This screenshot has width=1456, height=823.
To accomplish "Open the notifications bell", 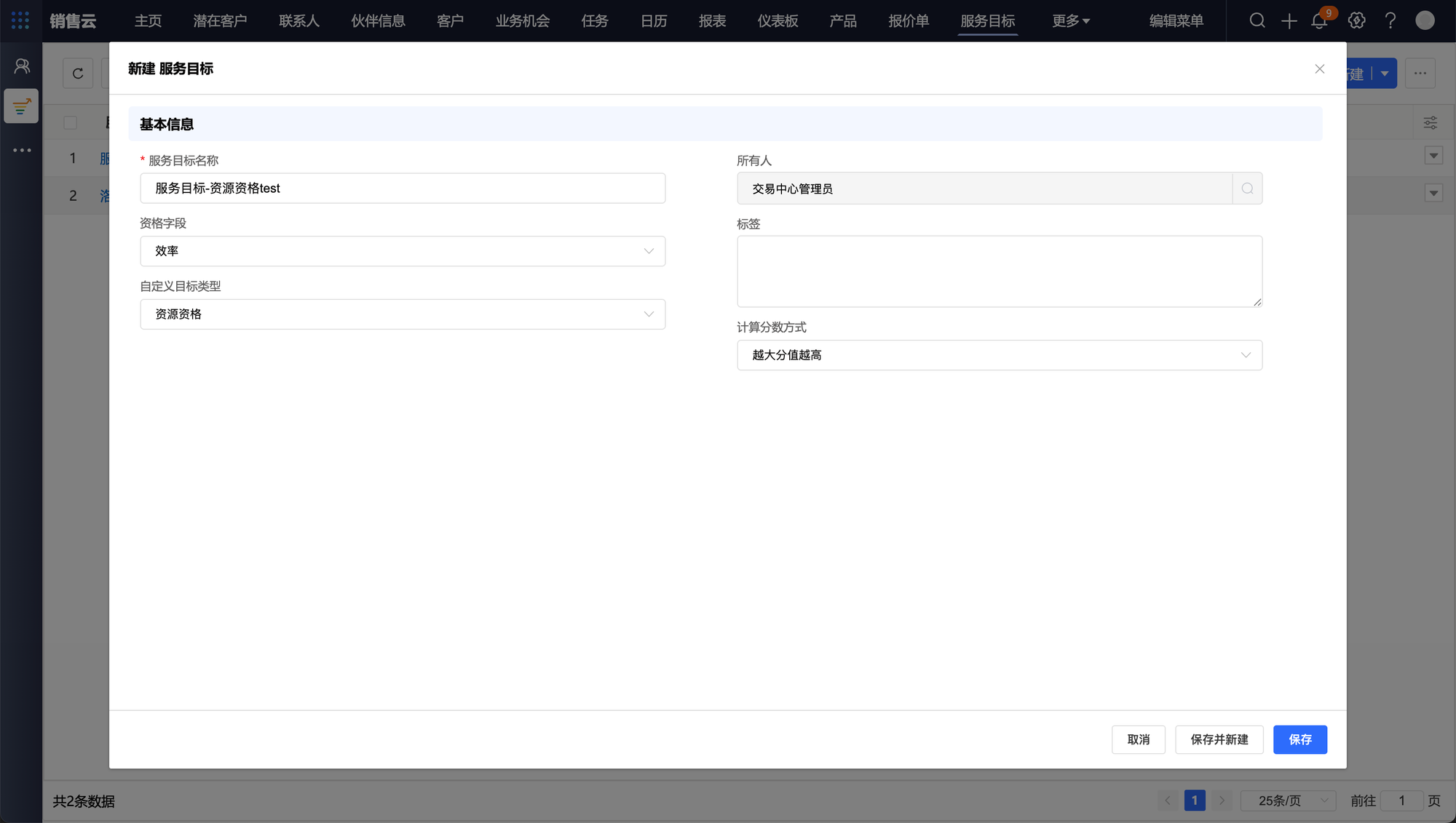I will click(1319, 21).
